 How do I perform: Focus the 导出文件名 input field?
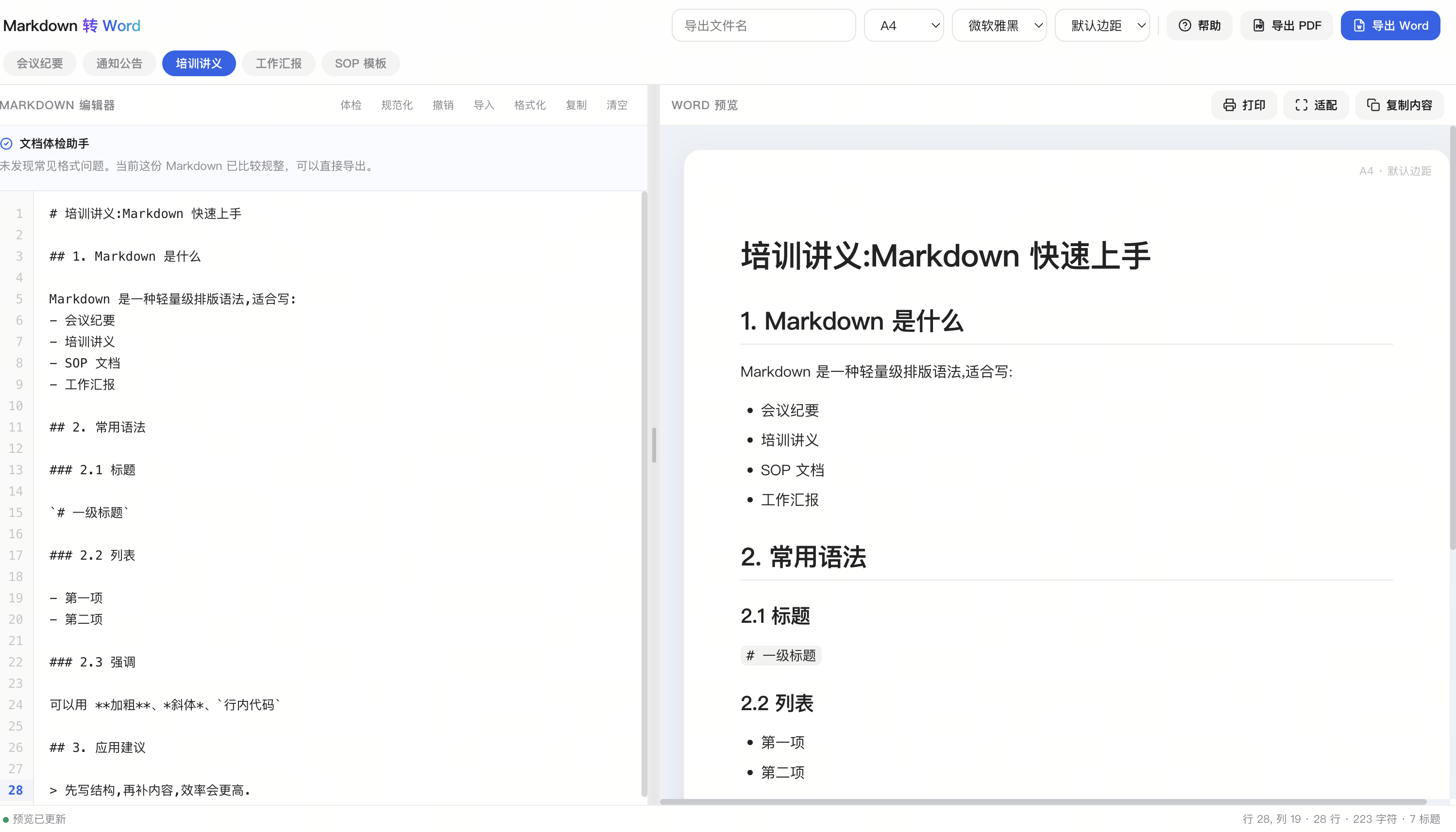pos(763,26)
